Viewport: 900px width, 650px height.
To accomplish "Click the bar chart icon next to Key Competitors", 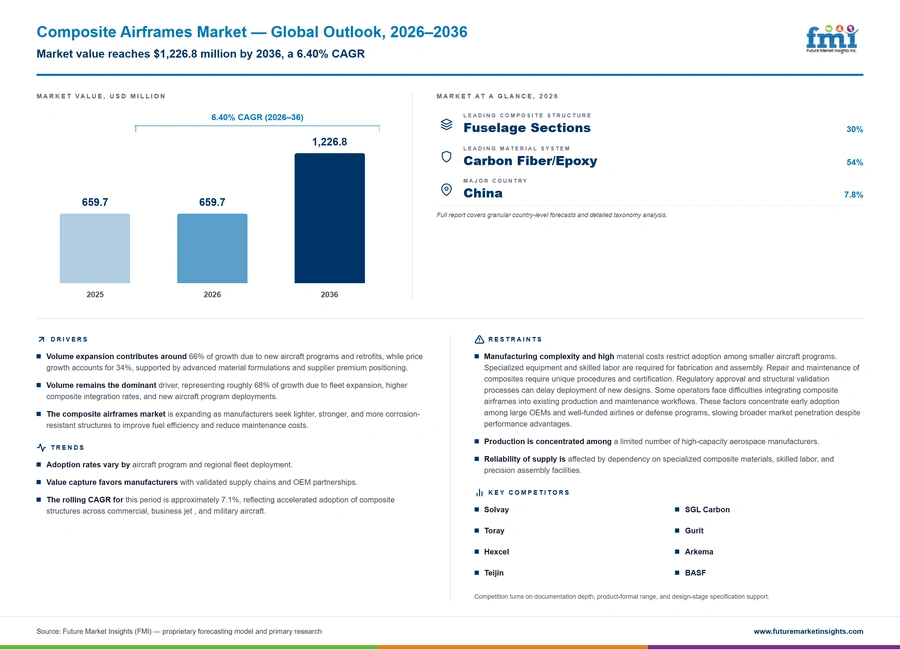I will 479,493.
